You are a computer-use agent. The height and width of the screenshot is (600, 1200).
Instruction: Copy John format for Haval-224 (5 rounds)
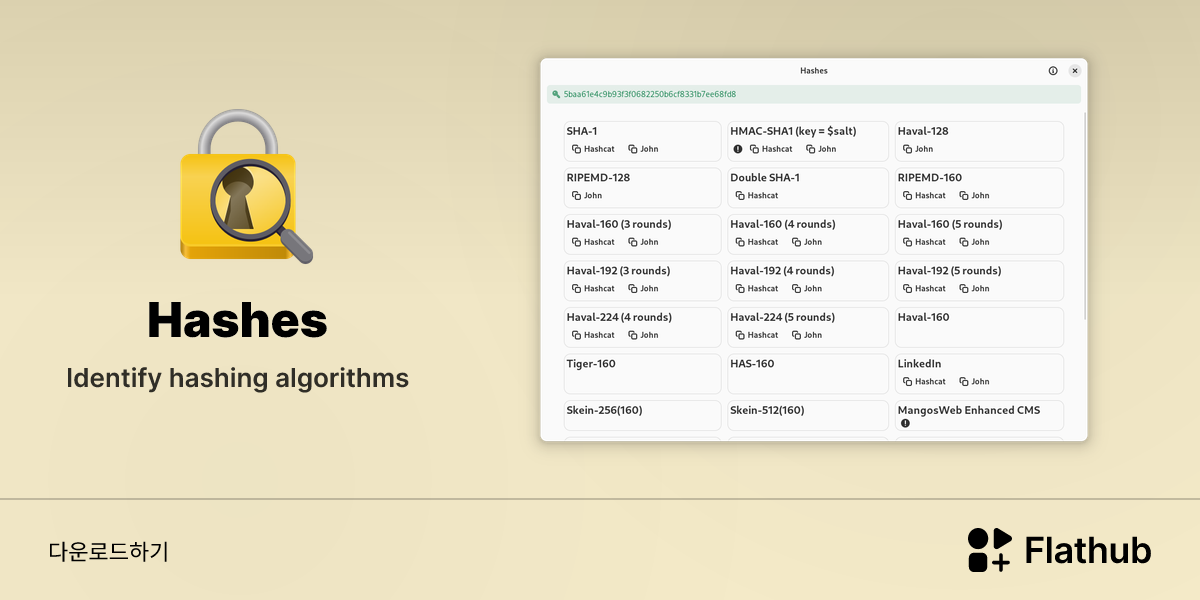point(807,335)
